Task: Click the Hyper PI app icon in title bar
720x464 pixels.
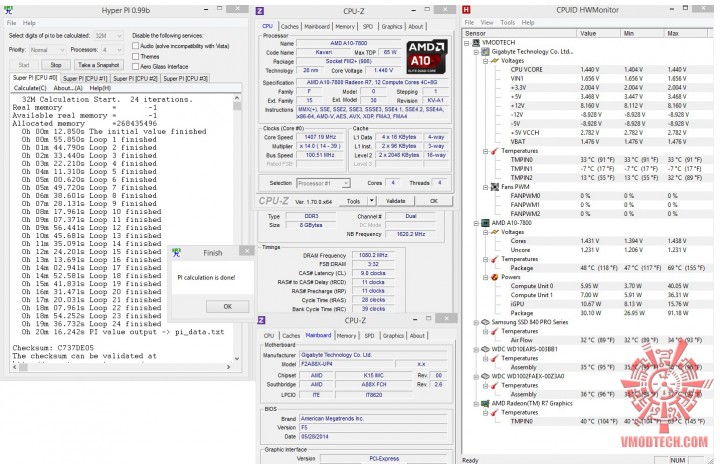Action: 8,10
